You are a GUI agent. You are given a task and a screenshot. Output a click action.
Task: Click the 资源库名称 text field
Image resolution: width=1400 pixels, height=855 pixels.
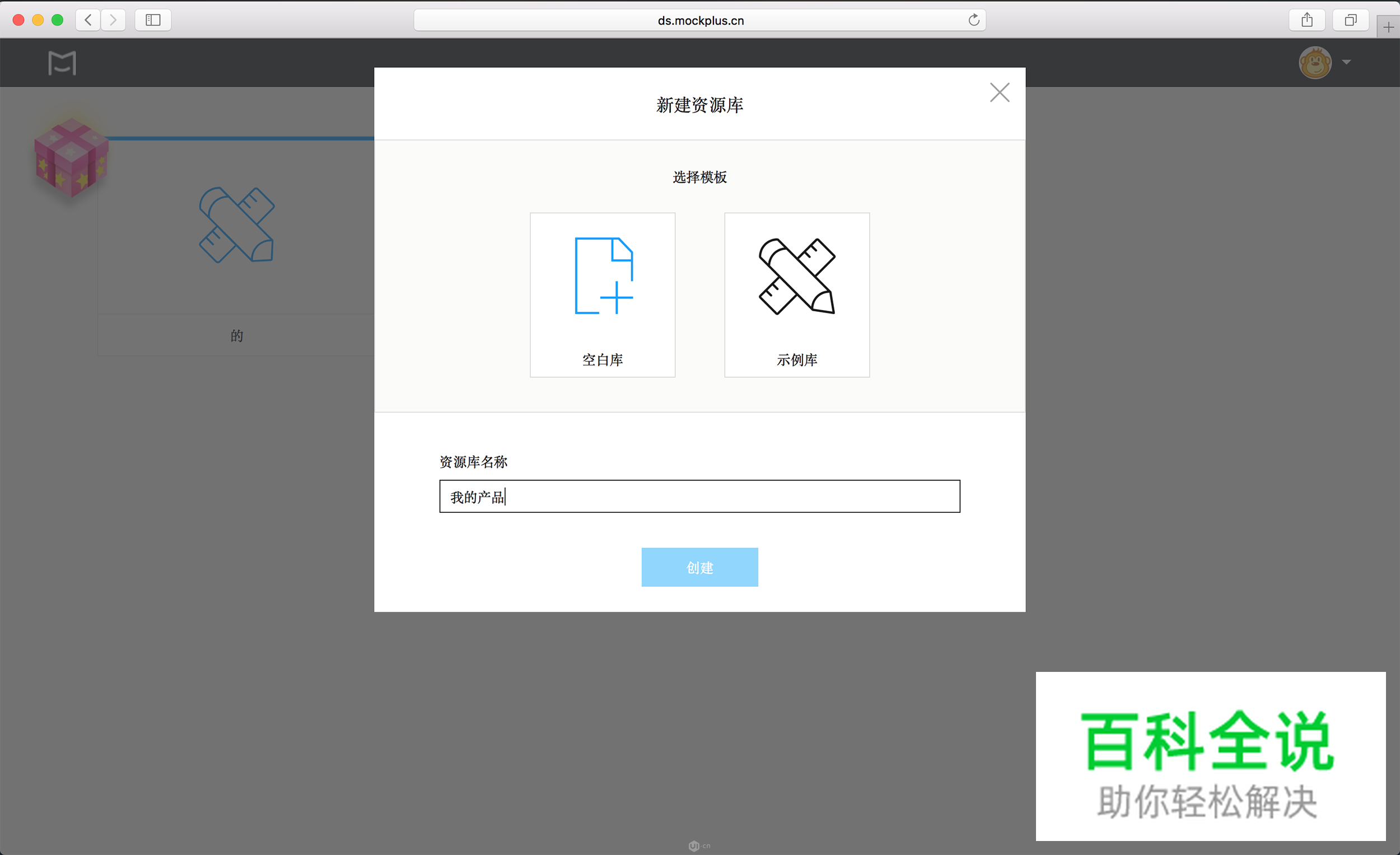(699, 496)
